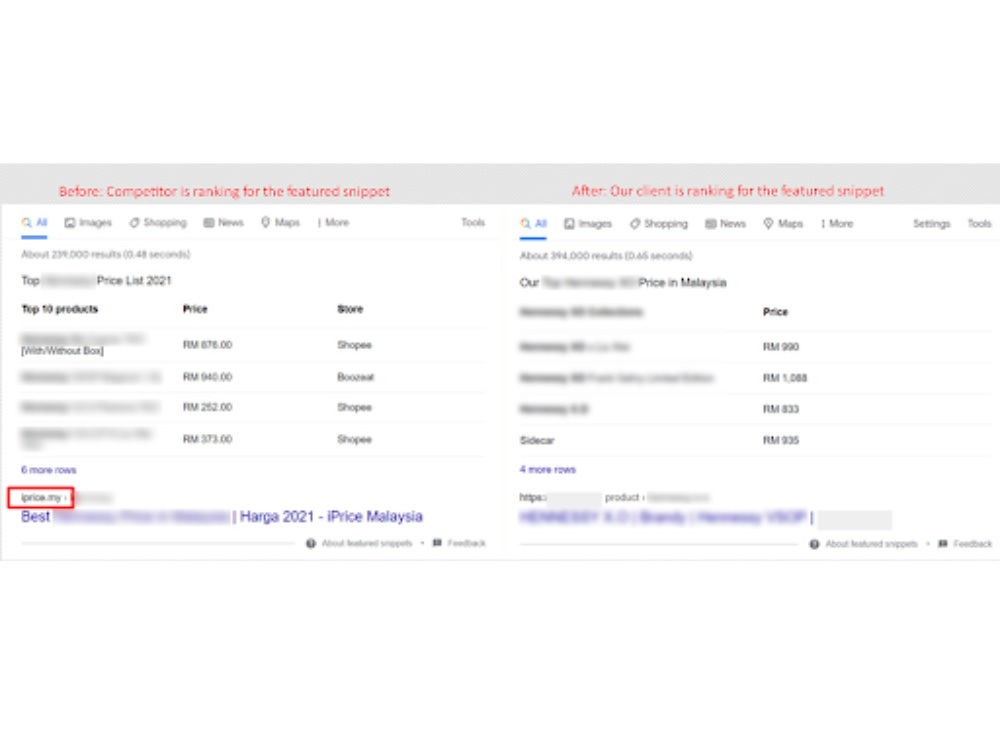
Task: Click the RM 833 price cell
Action: pyautogui.click(x=781, y=409)
